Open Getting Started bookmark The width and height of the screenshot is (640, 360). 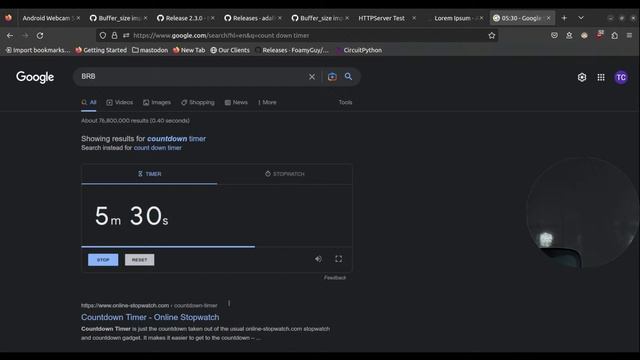coord(101,50)
